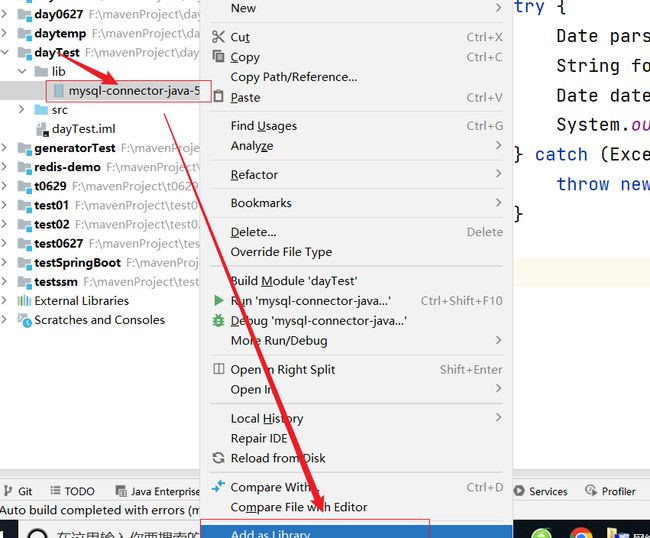Open the More Run/Debug submenu
Image resolution: width=650 pixels, height=538 pixels.
coord(357,341)
